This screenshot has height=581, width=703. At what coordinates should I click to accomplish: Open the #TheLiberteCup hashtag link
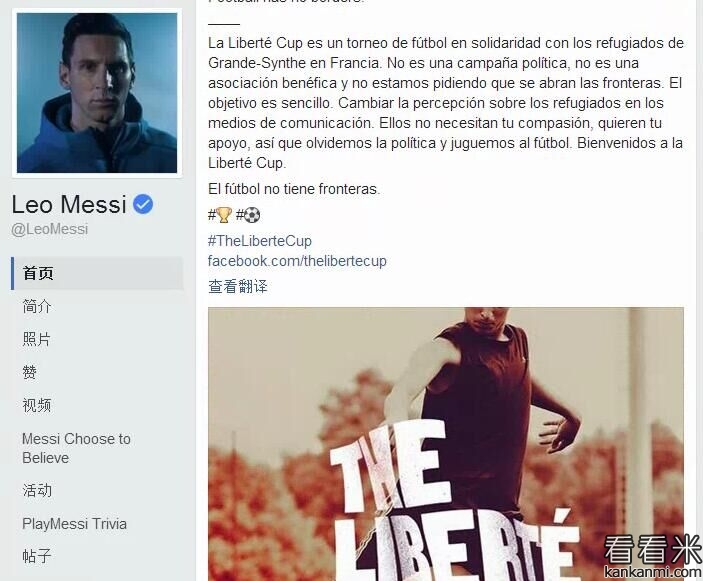(x=260, y=241)
